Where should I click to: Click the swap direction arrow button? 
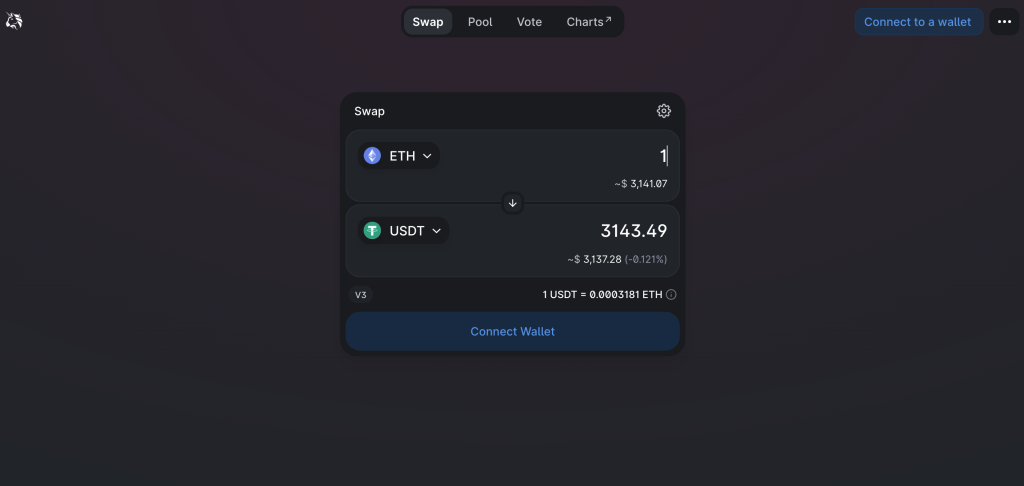pos(513,203)
